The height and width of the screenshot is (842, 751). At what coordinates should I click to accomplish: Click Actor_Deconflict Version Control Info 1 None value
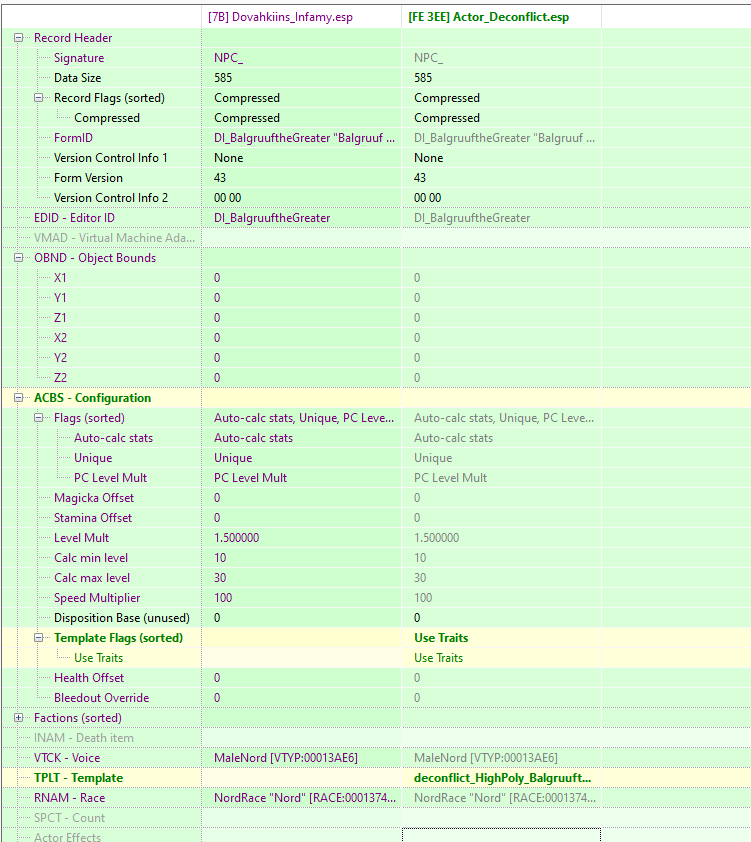point(428,158)
